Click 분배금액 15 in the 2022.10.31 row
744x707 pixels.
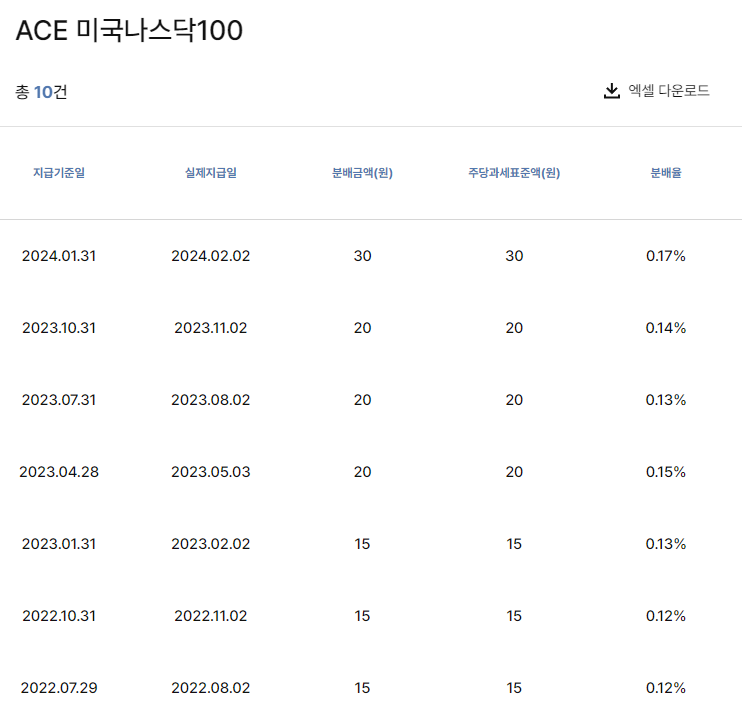pyautogui.click(x=363, y=616)
